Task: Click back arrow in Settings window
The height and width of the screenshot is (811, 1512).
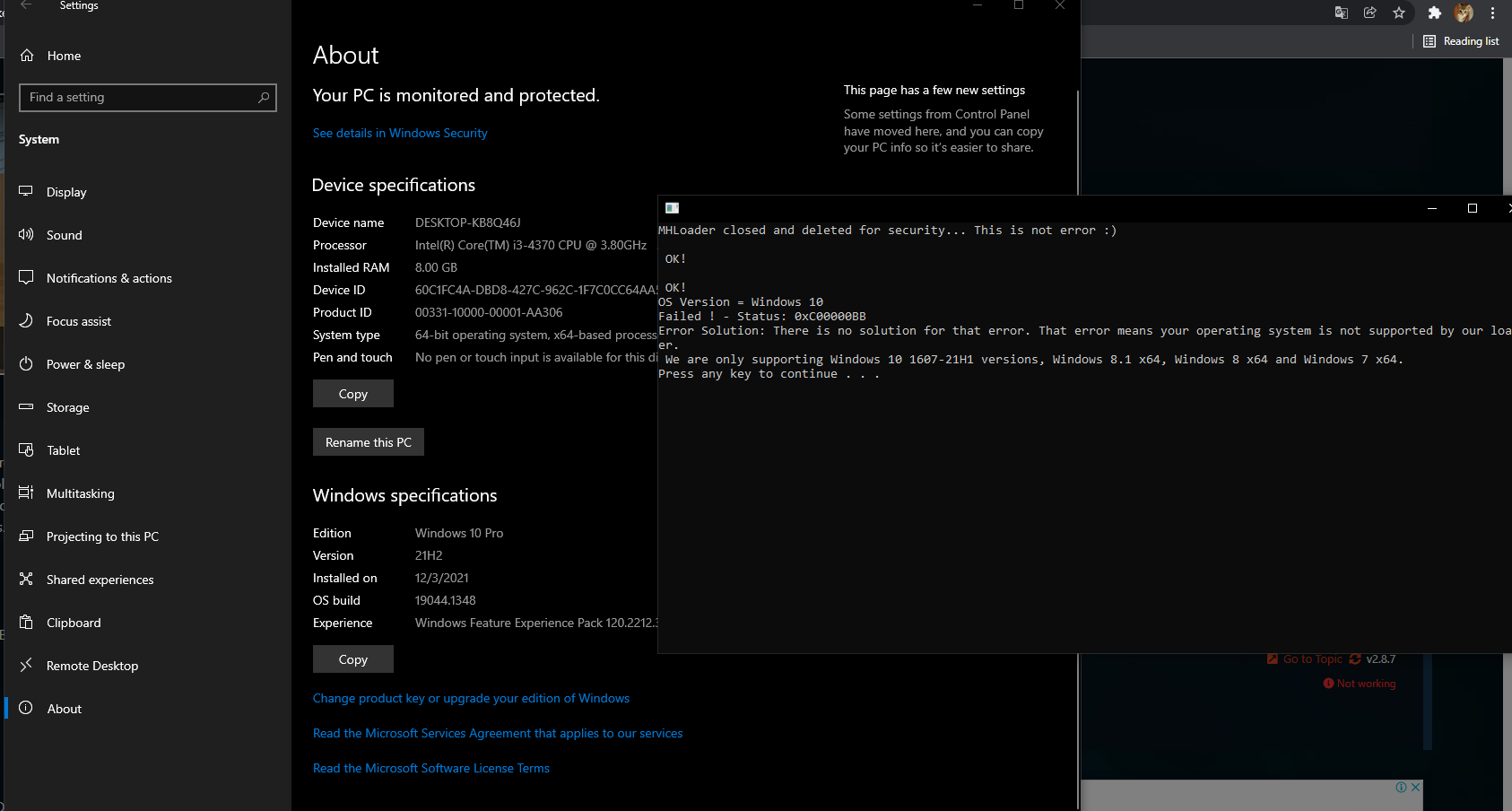Action: [x=26, y=5]
